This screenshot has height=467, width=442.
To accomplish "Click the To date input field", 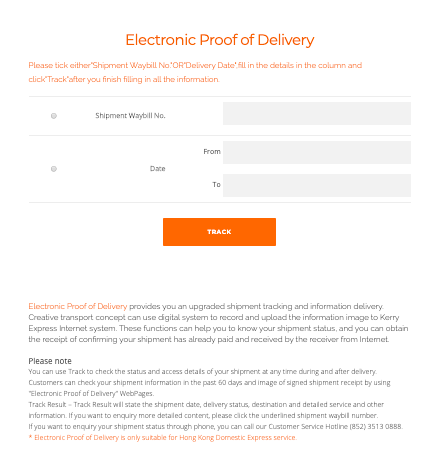I will pyautogui.click(x=317, y=185).
